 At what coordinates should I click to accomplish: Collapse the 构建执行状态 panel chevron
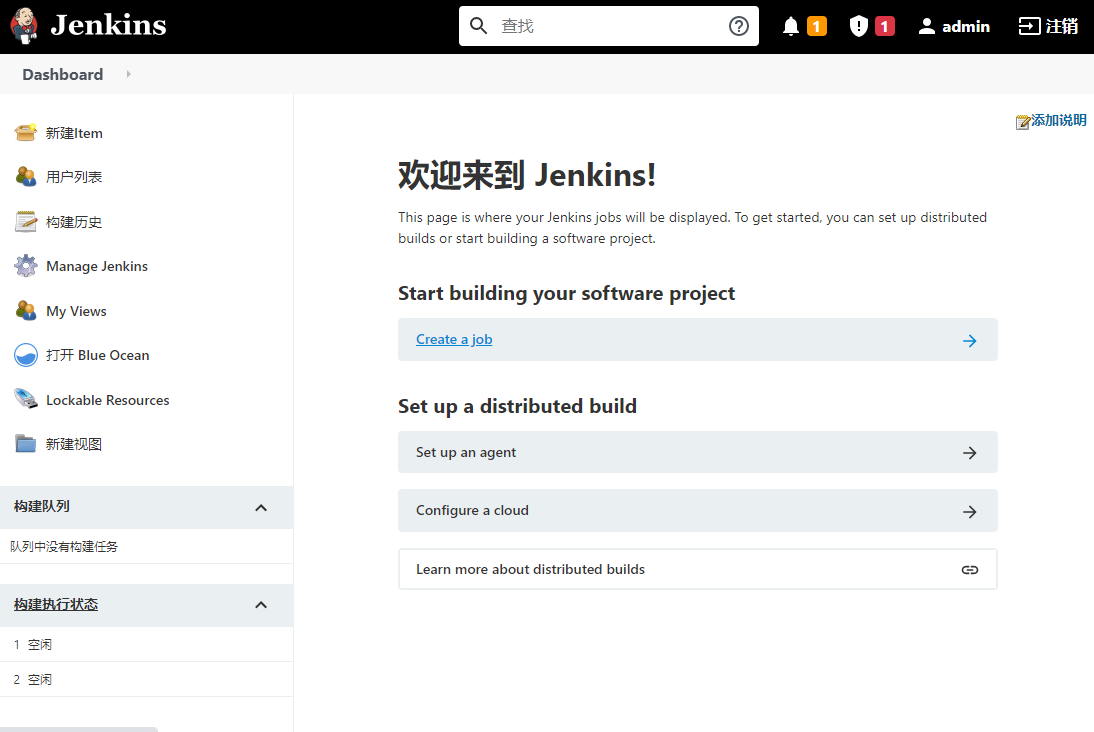click(261, 605)
